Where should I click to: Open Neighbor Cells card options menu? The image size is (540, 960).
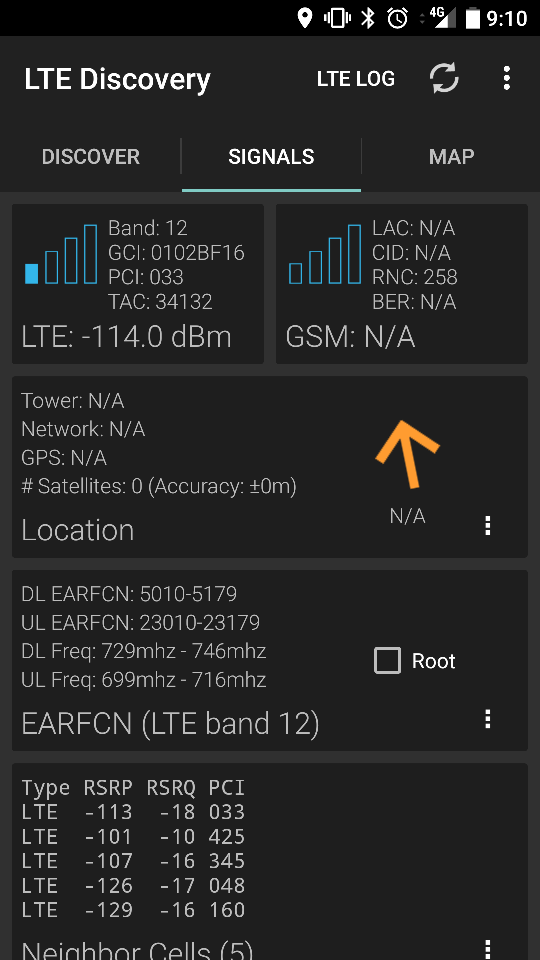click(x=487, y=949)
